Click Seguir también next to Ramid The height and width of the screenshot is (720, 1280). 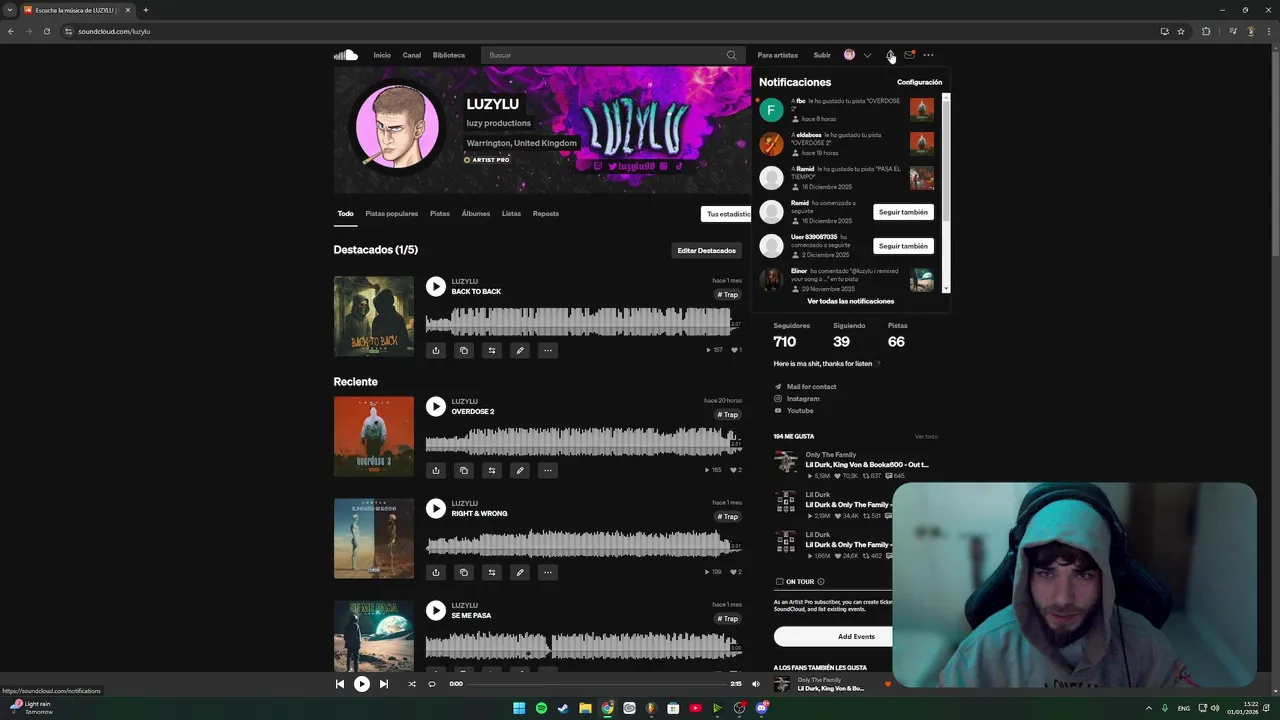click(x=903, y=212)
